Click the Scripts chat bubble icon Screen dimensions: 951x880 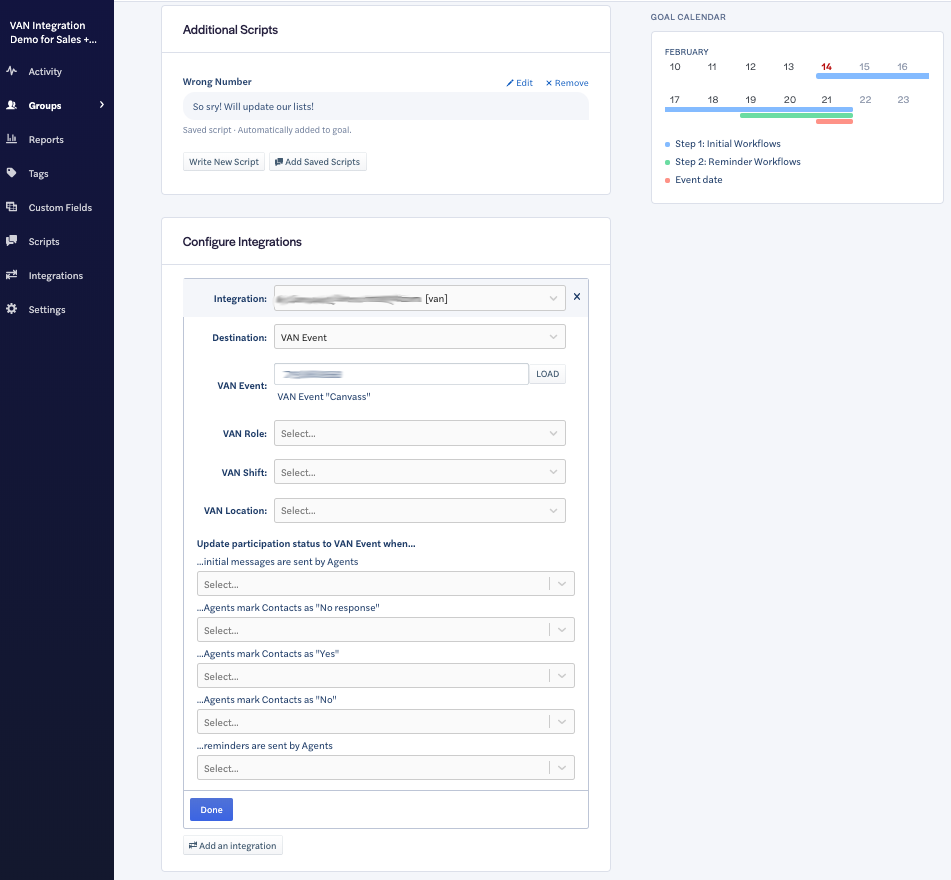tap(12, 241)
